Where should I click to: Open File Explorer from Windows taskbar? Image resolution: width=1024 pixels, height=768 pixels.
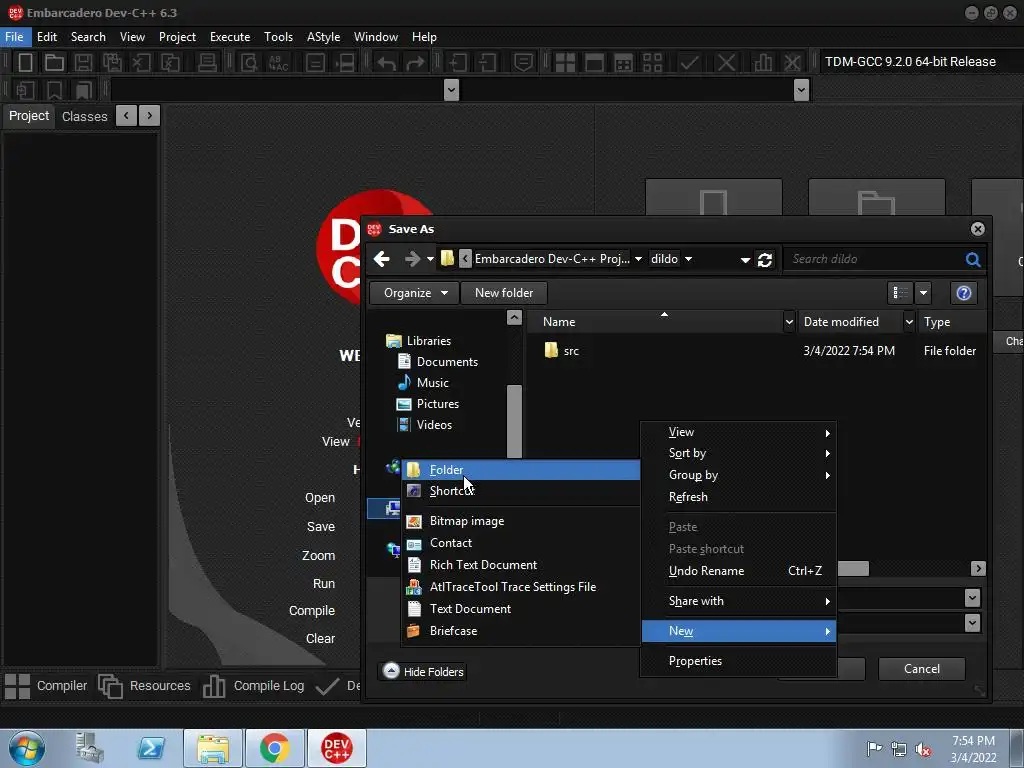[x=213, y=748]
